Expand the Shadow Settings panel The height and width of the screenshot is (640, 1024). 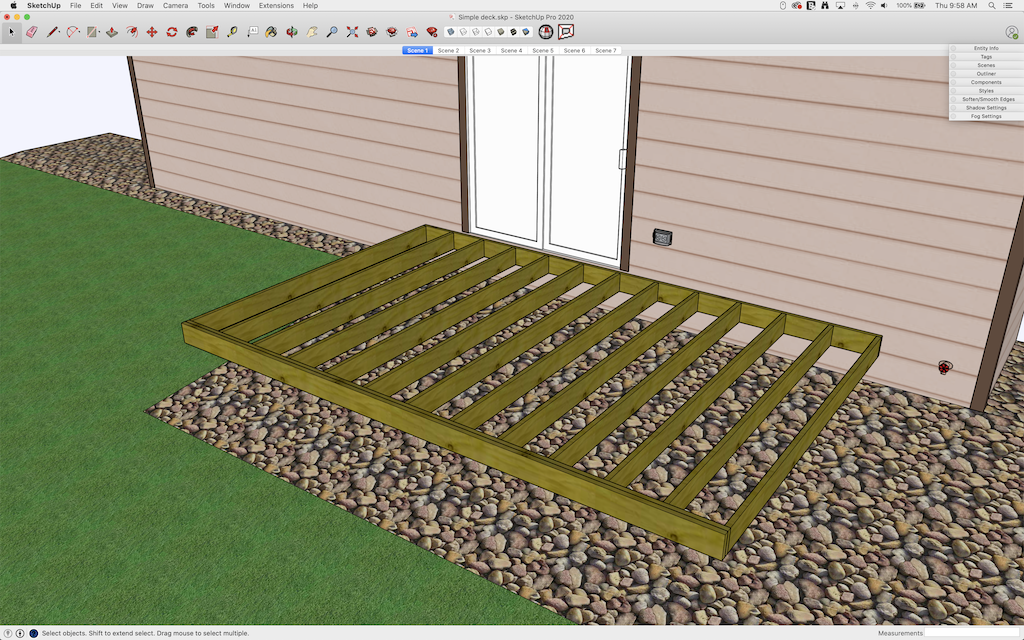(986, 108)
